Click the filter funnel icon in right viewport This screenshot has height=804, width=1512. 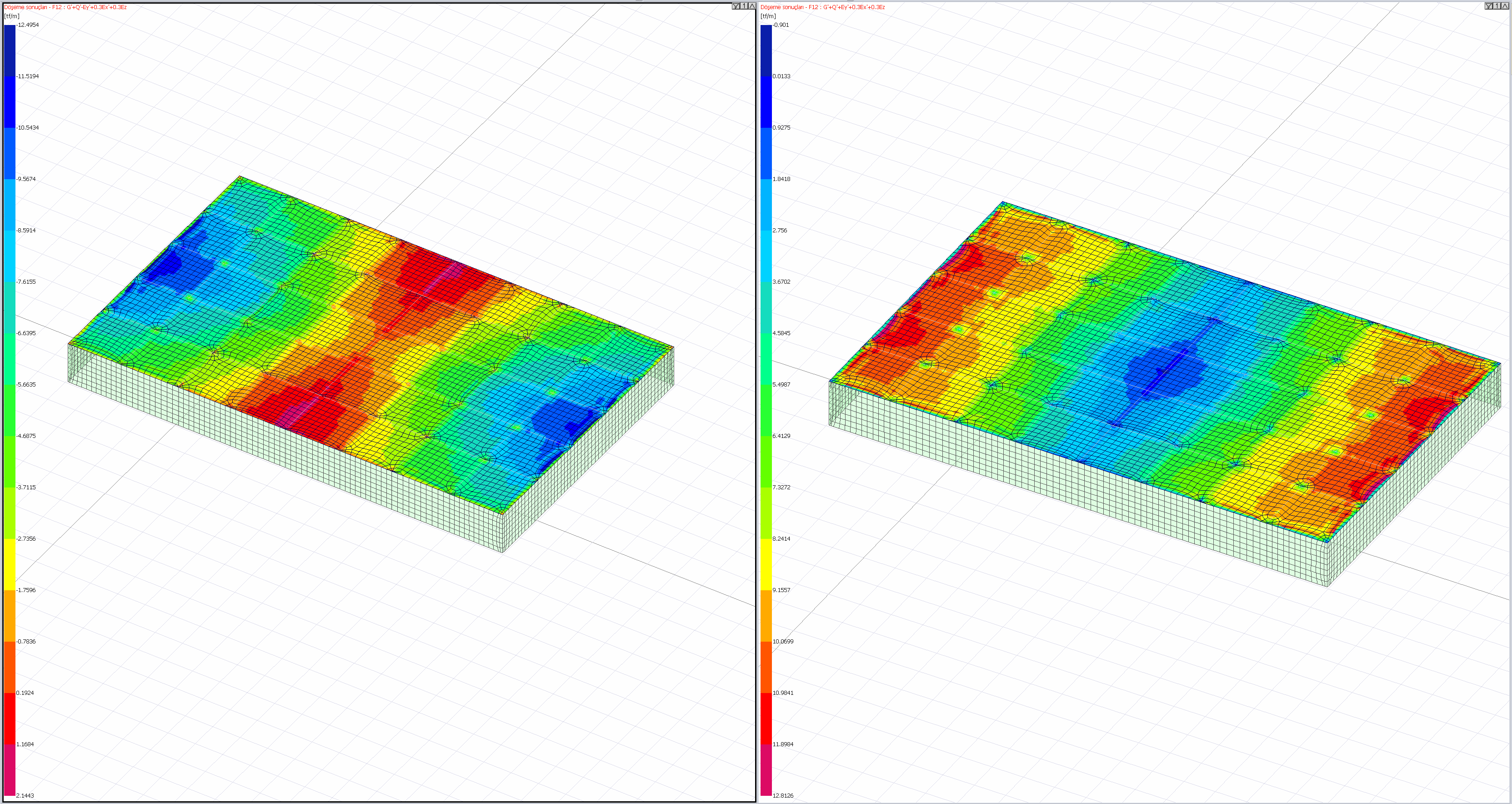point(1488,6)
